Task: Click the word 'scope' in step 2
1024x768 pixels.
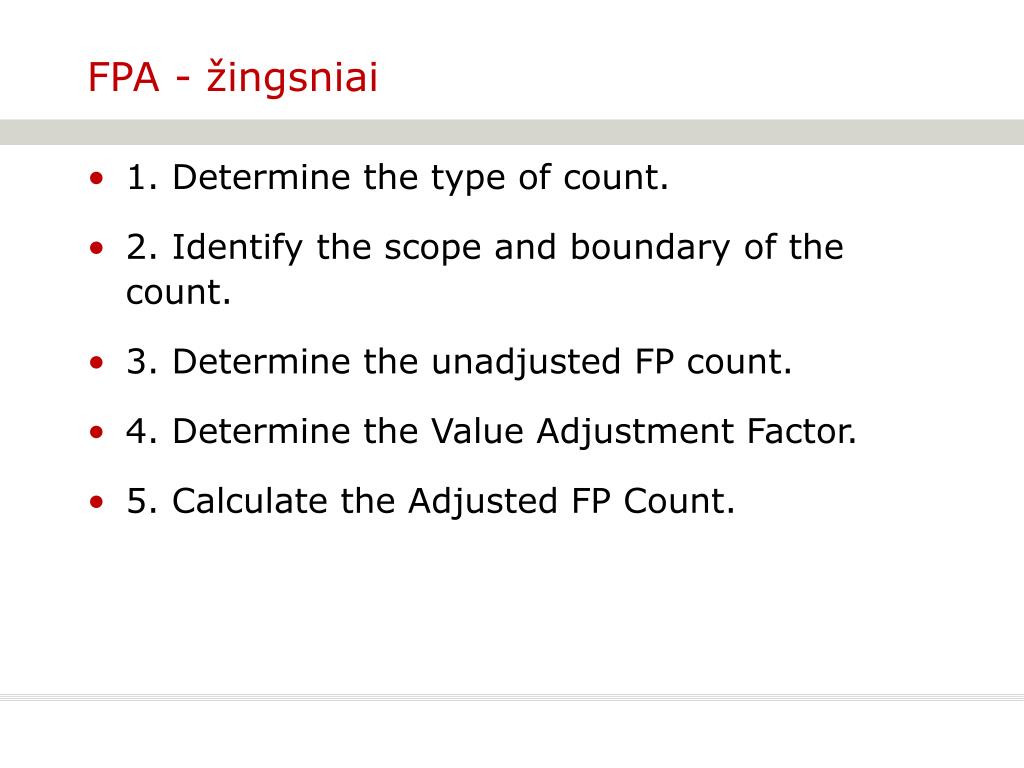Action: pyautogui.click(x=432, y=250)
